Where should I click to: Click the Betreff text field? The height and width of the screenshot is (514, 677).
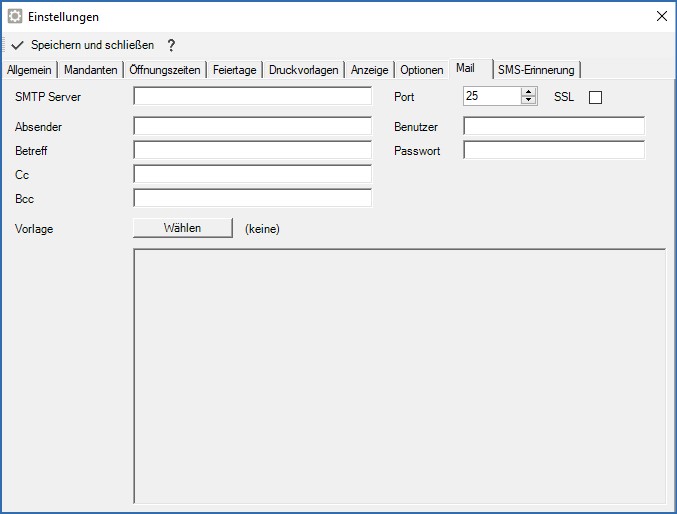click(252, 150)
